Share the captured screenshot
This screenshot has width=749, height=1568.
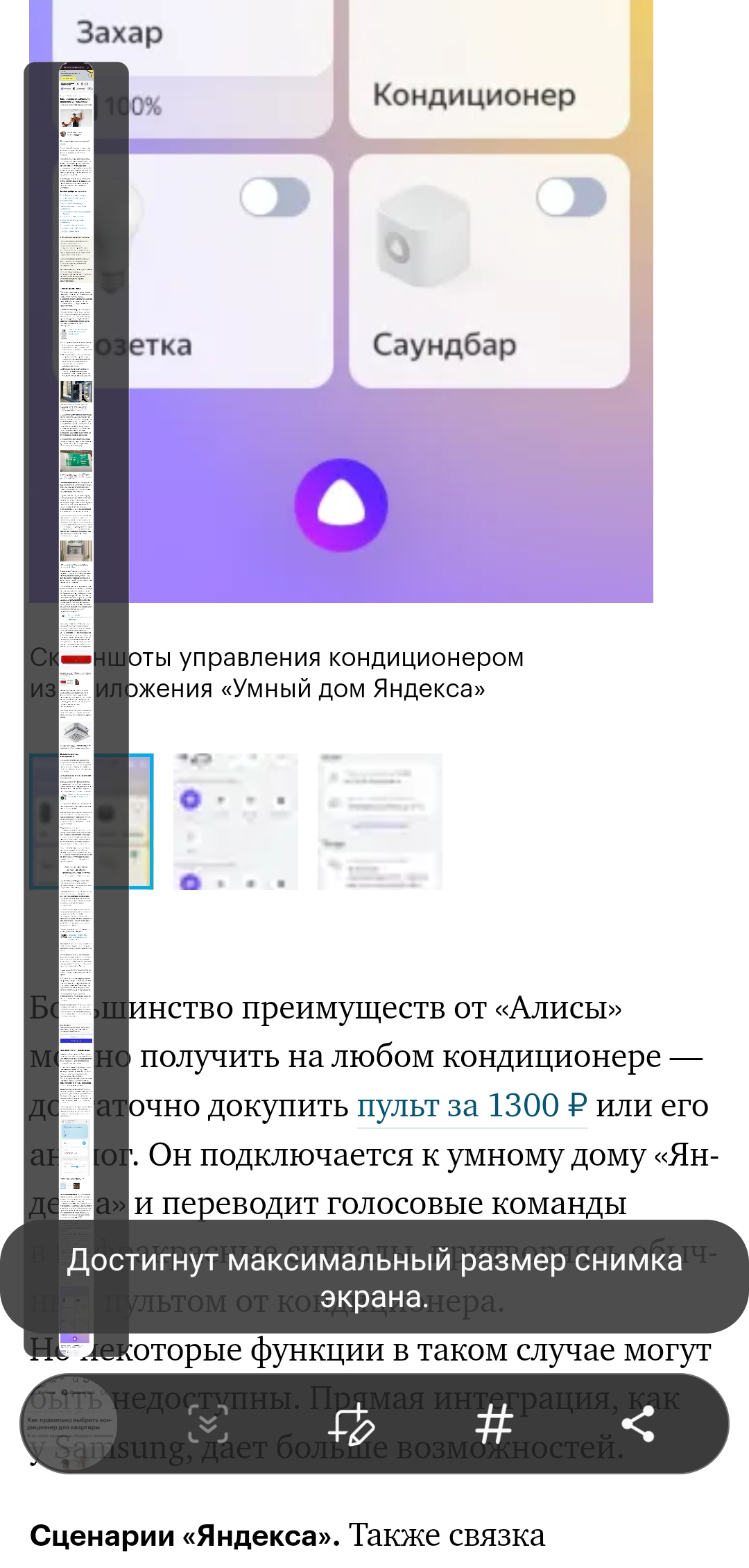[638, 1424]
